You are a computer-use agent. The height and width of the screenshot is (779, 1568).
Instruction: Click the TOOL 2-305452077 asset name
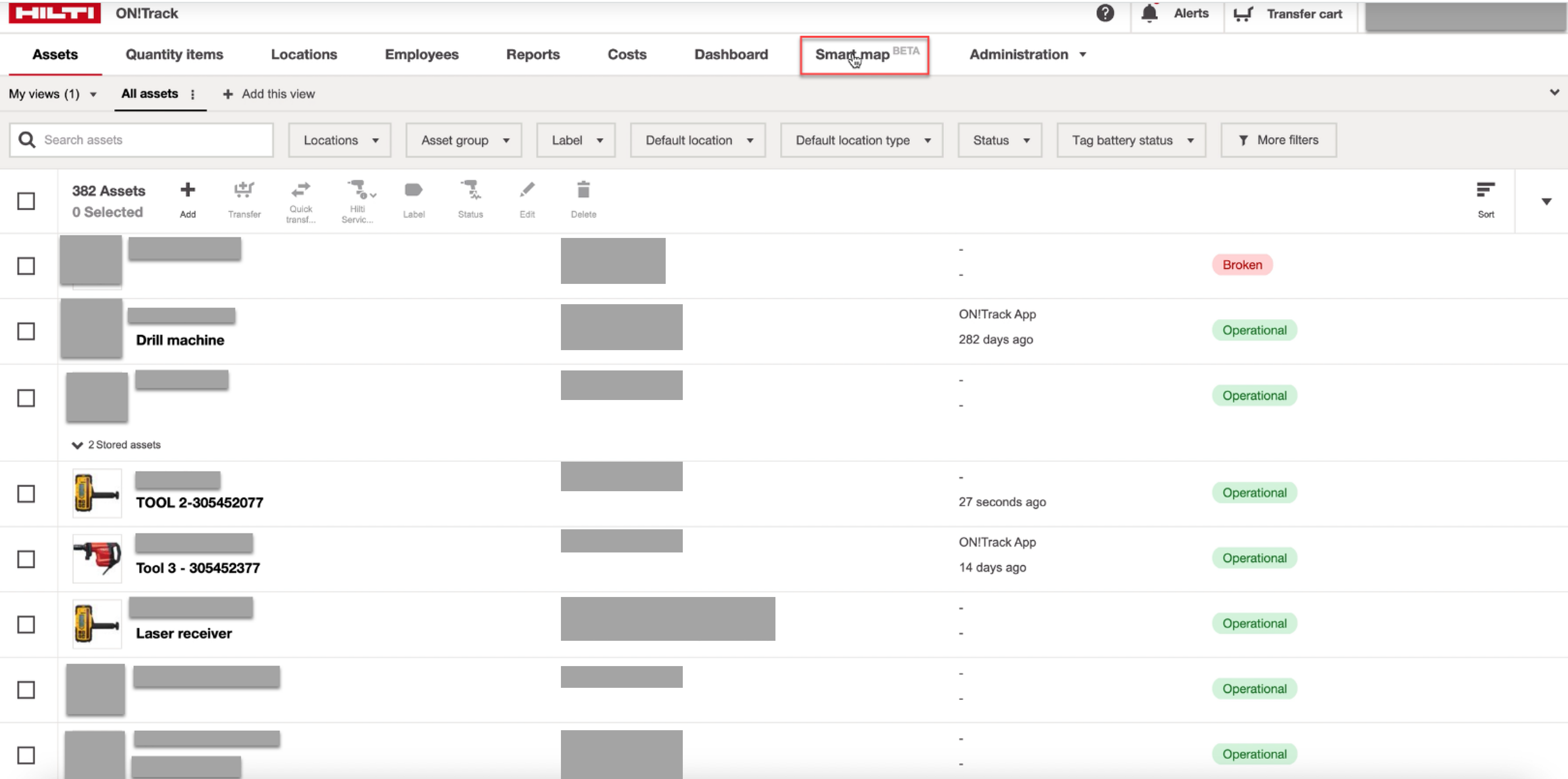pyautogui.click(x=199, y=502)
